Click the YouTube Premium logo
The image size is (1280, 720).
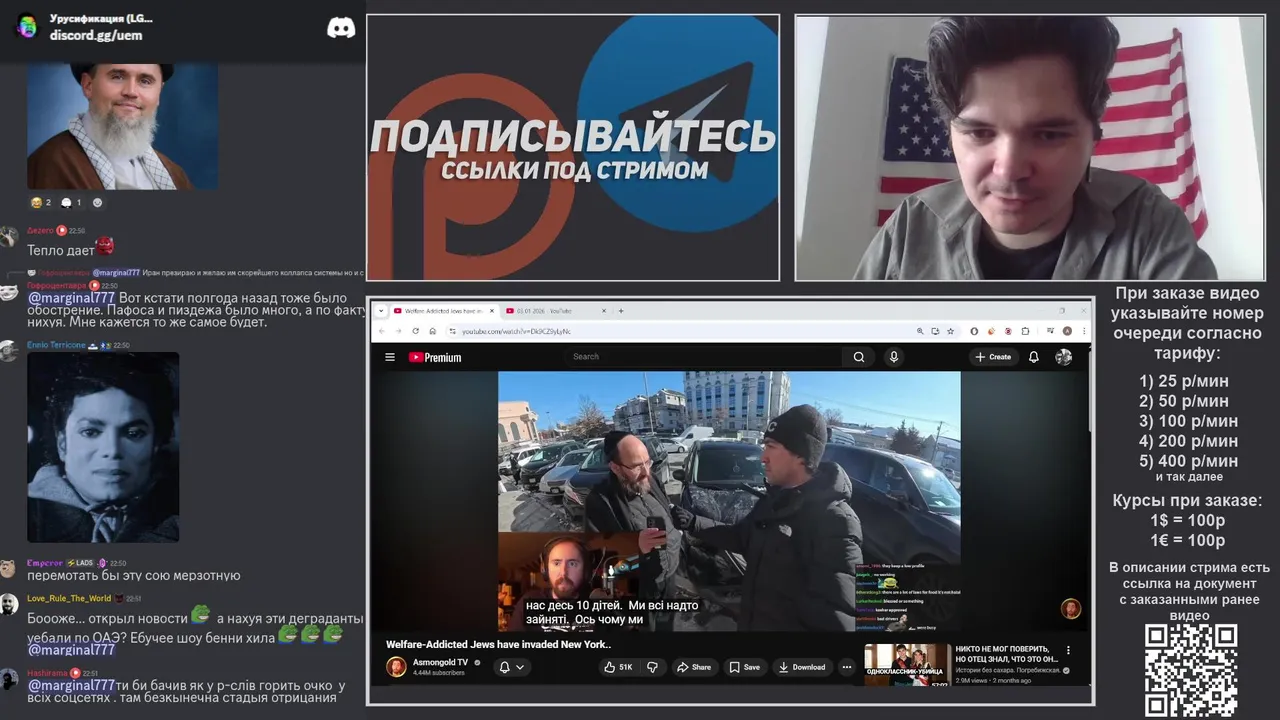[435, 357]
